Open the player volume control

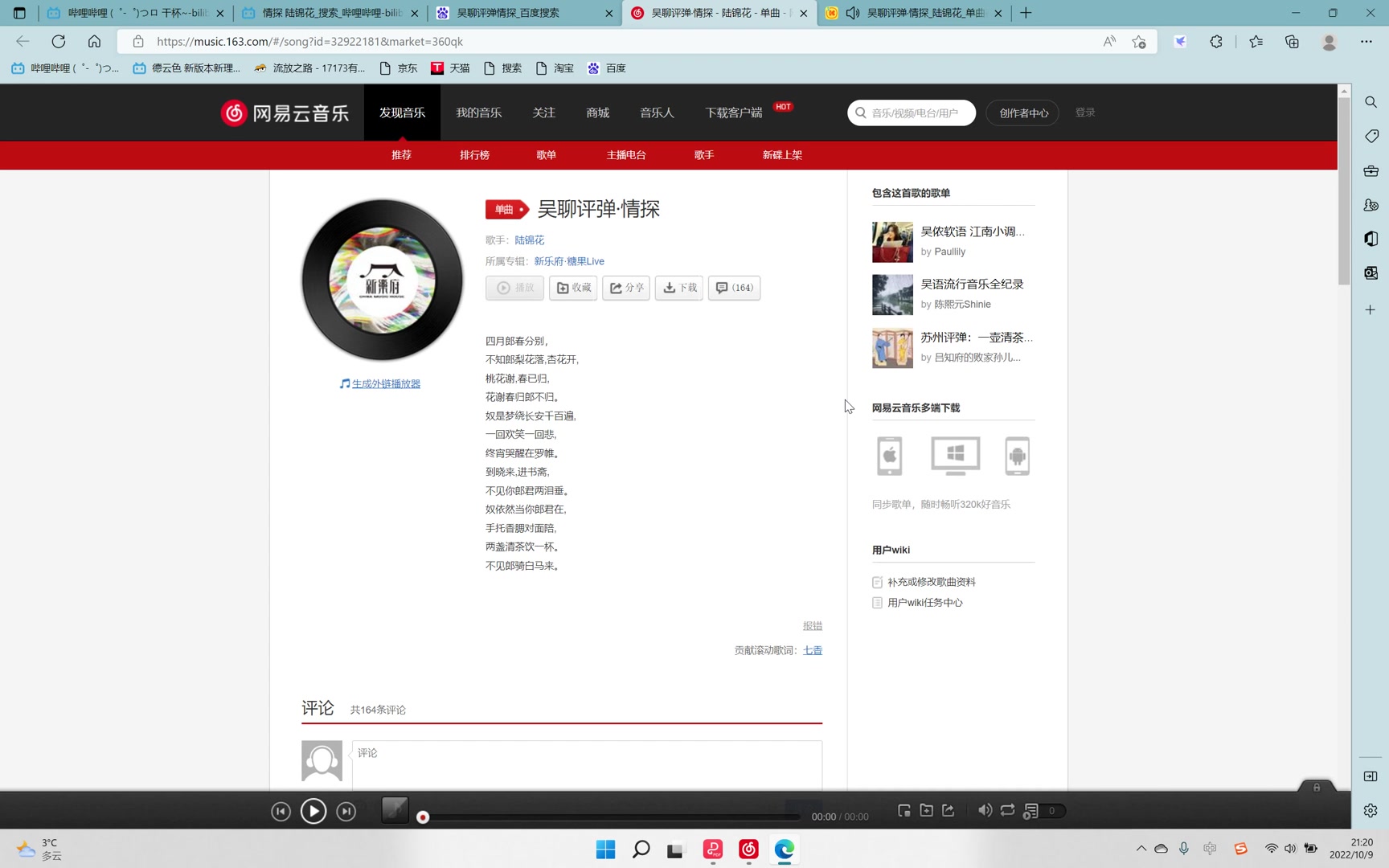coord(985,810)
